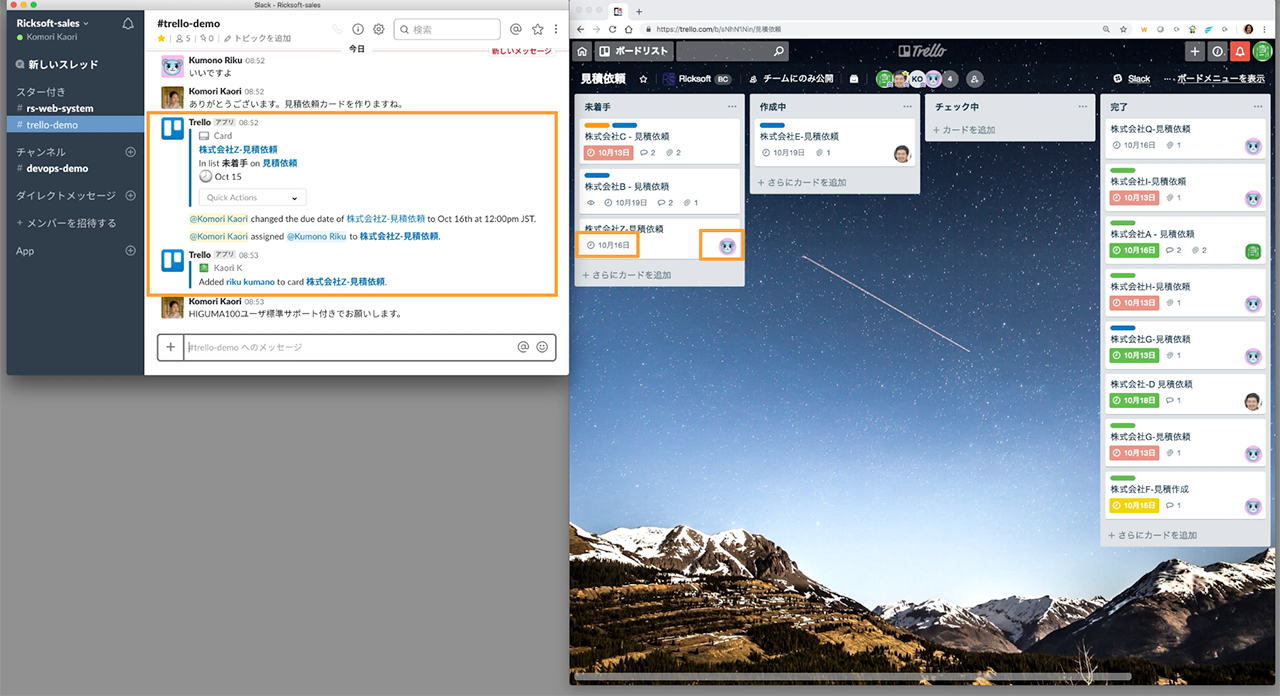Open 新しいスレッド in Slack sidebar
This screenshot has width=1280, height=696.
57,65
